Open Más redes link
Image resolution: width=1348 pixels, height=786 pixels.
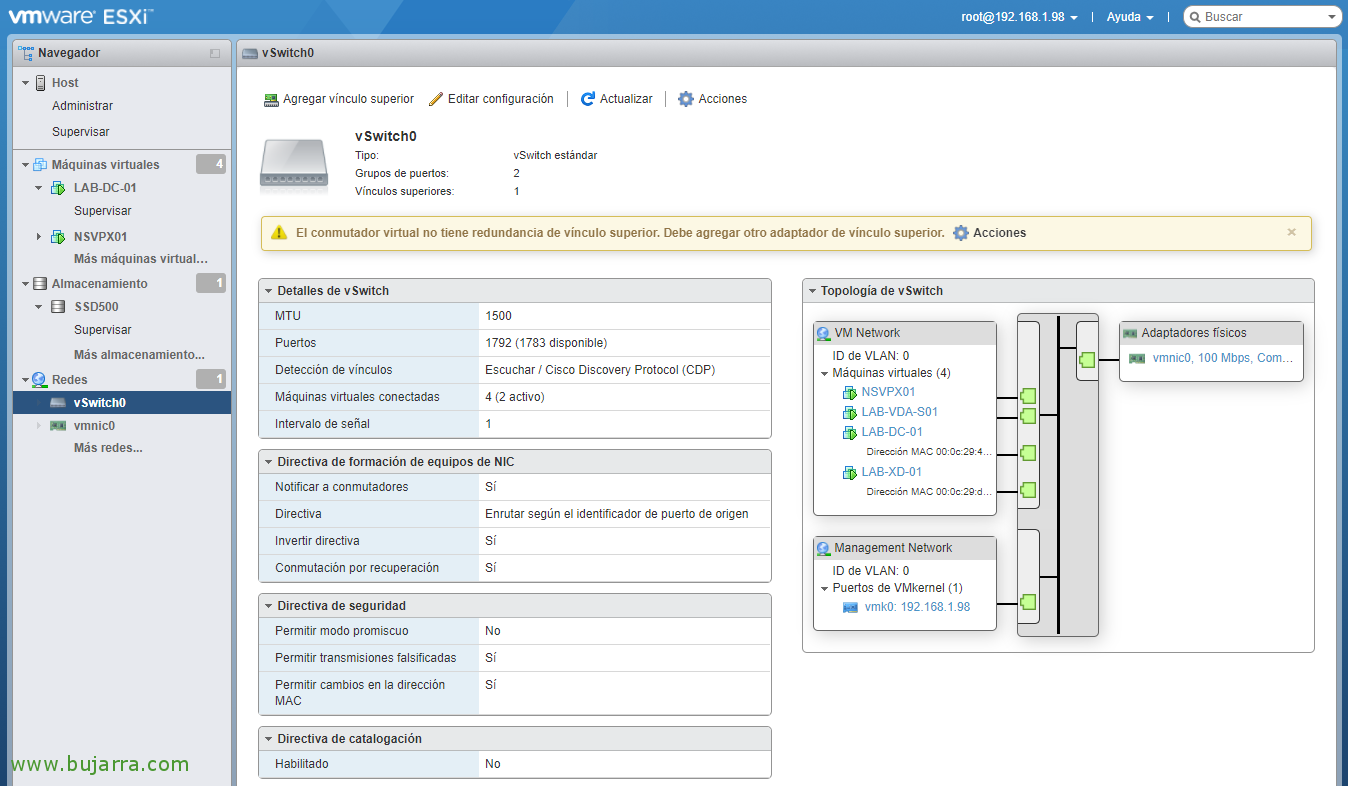108,448
